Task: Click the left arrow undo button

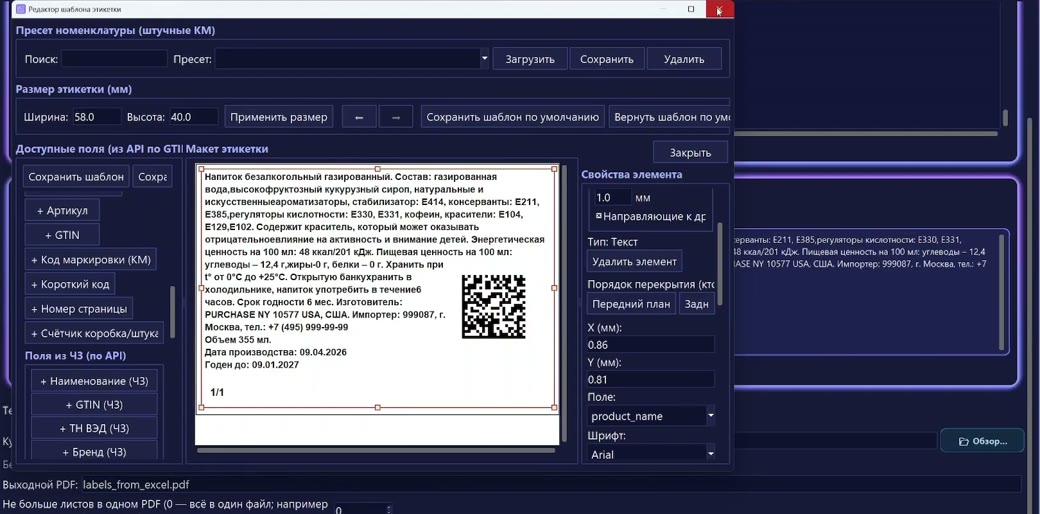Action: pyautogui.click(x=359, y=117)
